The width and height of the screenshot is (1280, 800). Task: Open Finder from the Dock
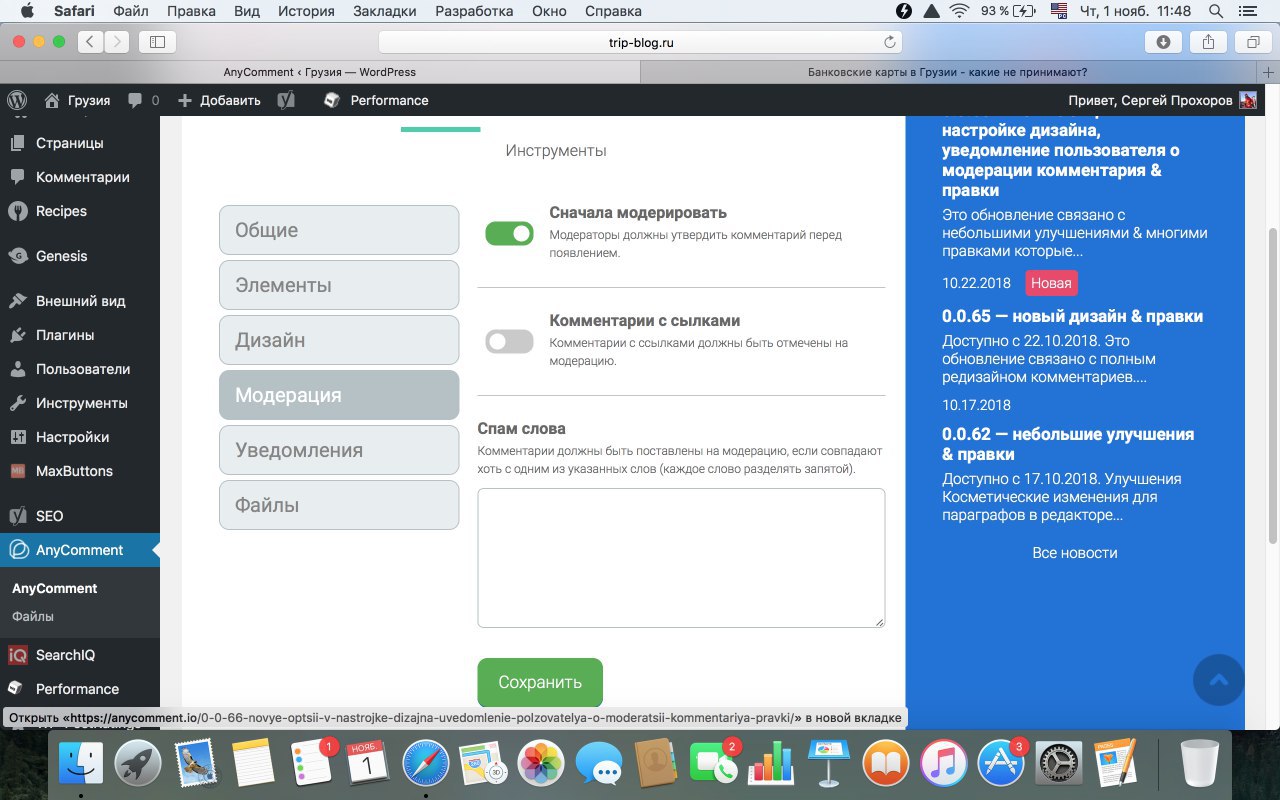(81, 766)
